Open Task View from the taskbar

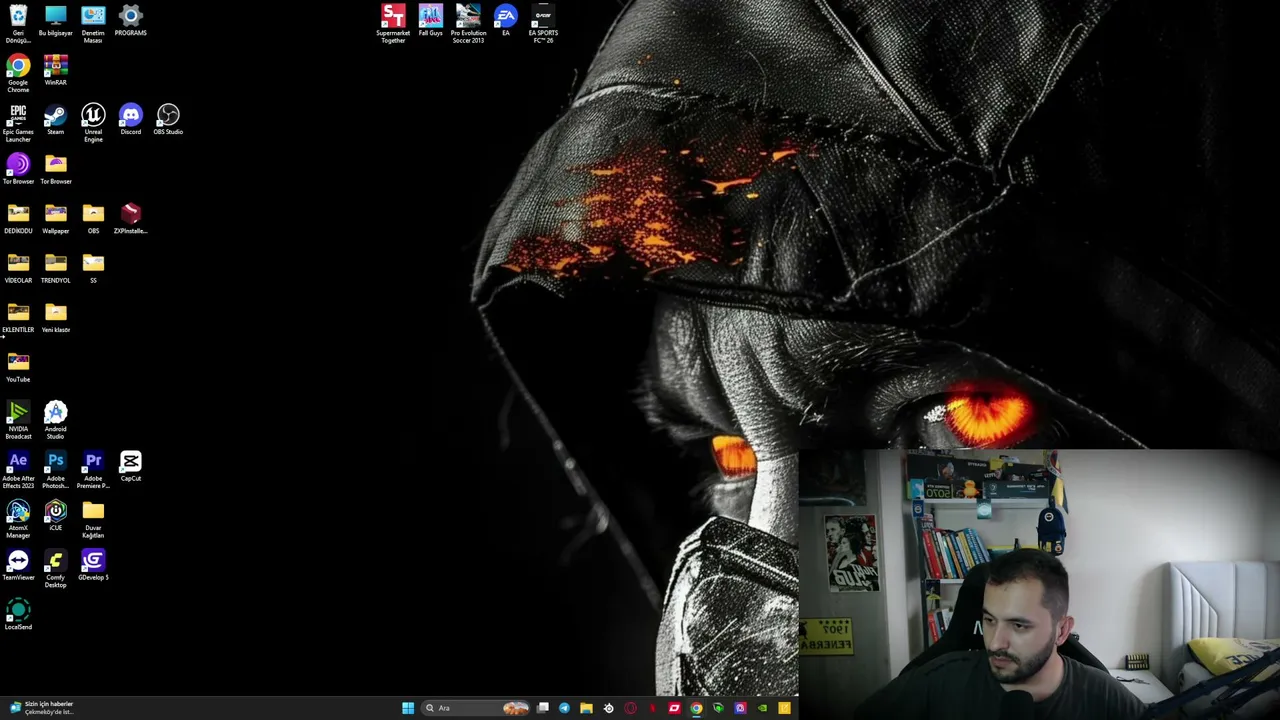click(542, 708)
